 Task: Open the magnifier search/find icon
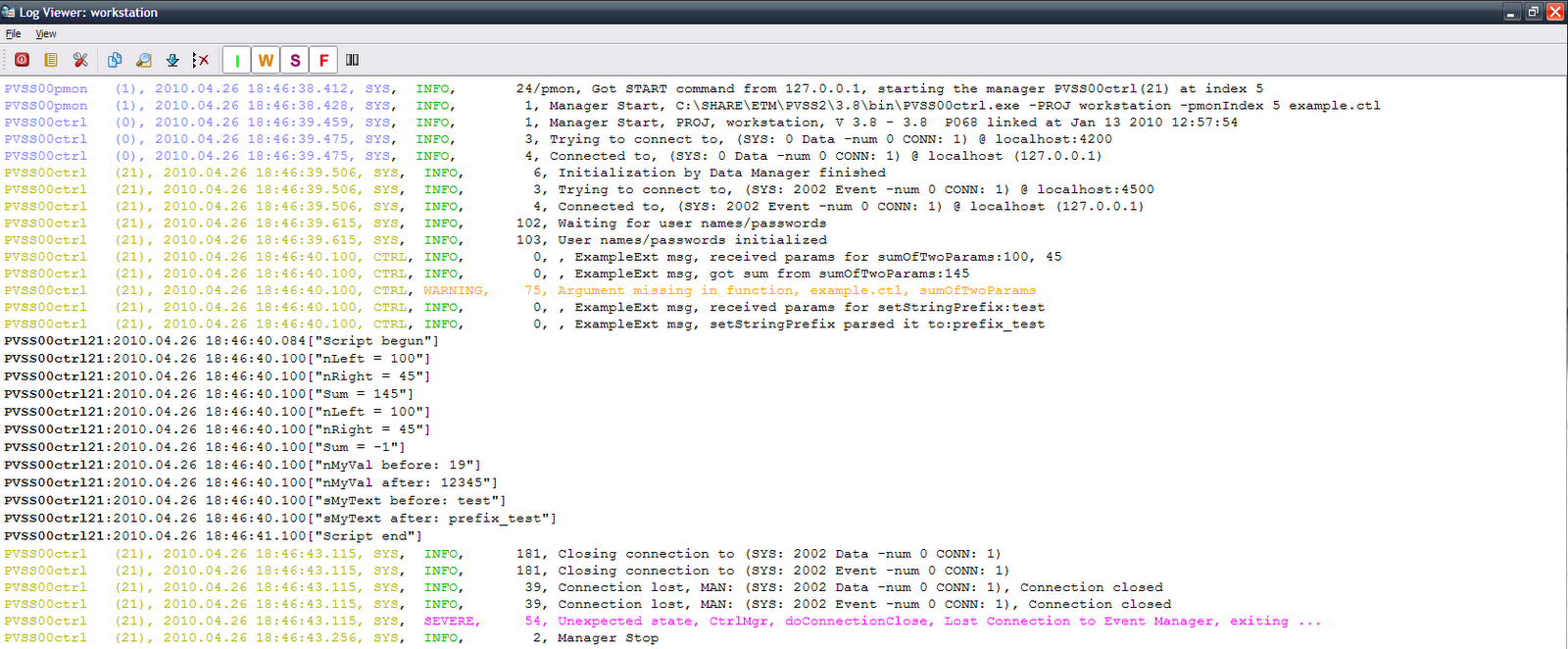point(144,60)
